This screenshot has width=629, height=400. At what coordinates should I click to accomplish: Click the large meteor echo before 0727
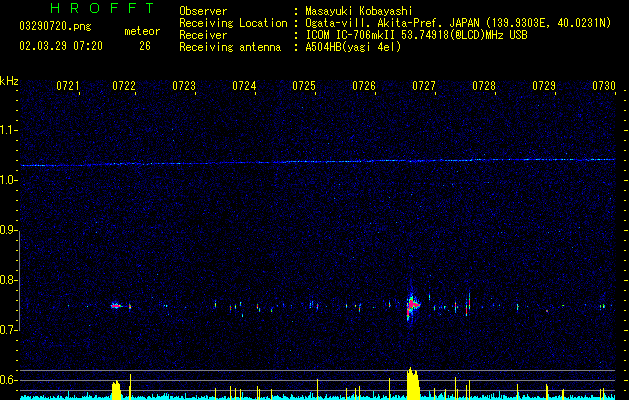pyautogui.click(x=412, y=303)
